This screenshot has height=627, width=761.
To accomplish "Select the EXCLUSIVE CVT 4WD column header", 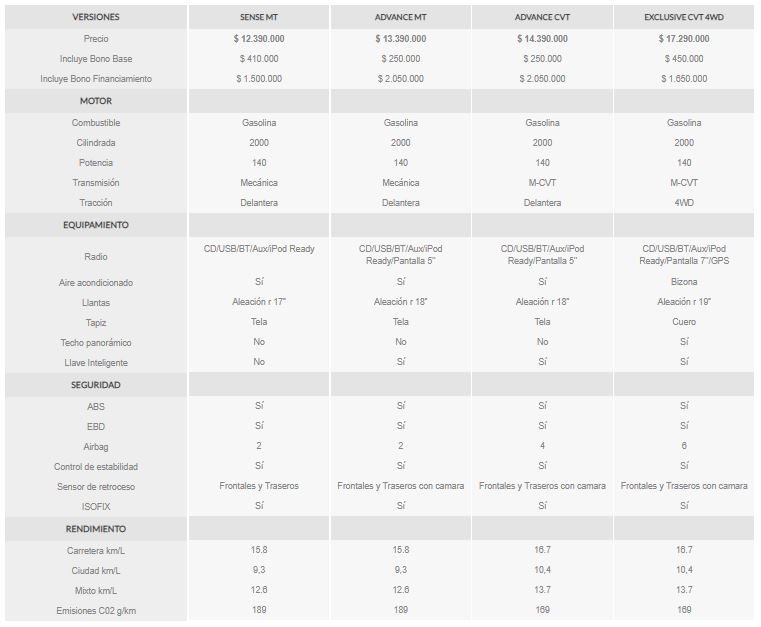I will tap(684, 17).
